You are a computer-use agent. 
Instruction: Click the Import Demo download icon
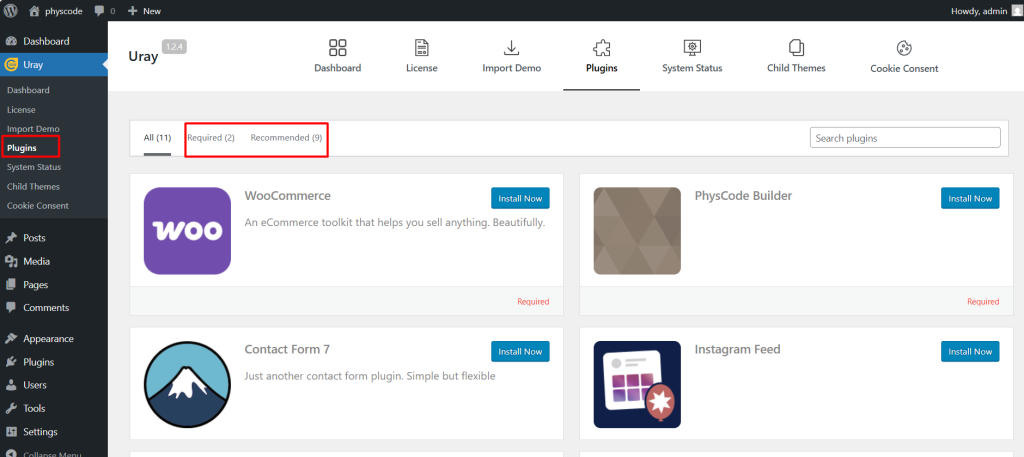[x=511, y=48]
